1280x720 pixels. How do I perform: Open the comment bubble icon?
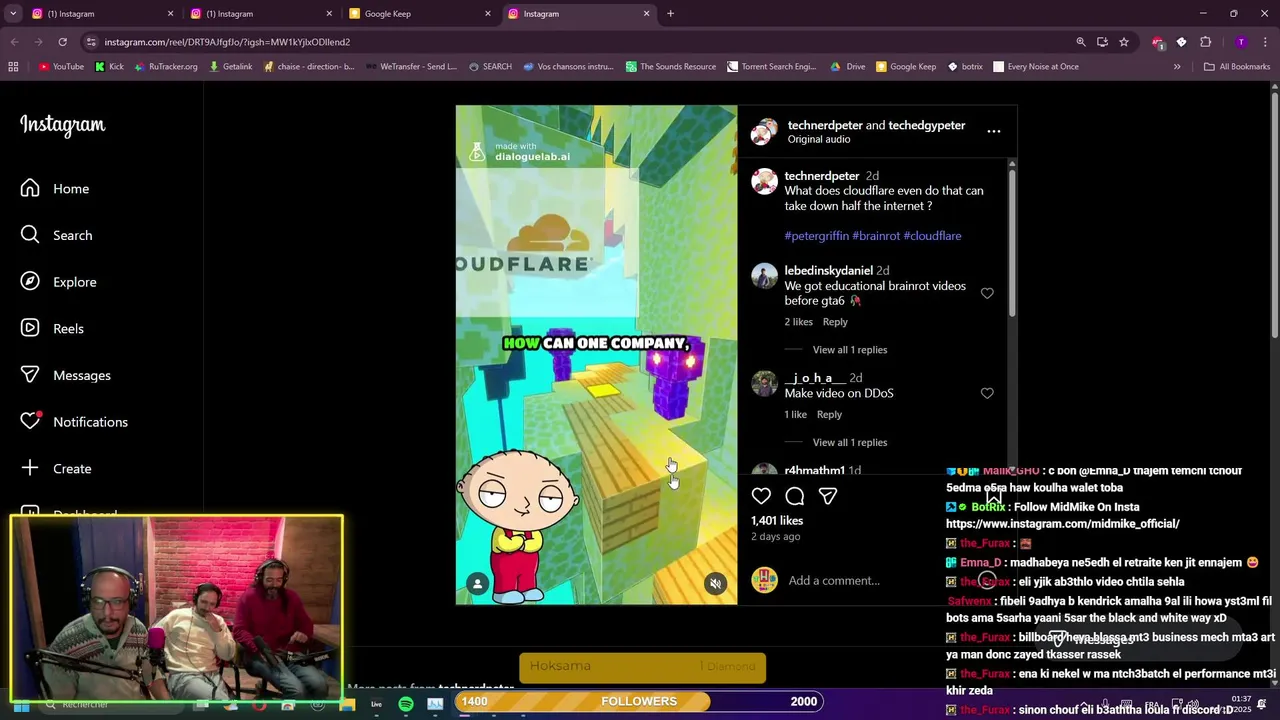(x=794, y=496)
